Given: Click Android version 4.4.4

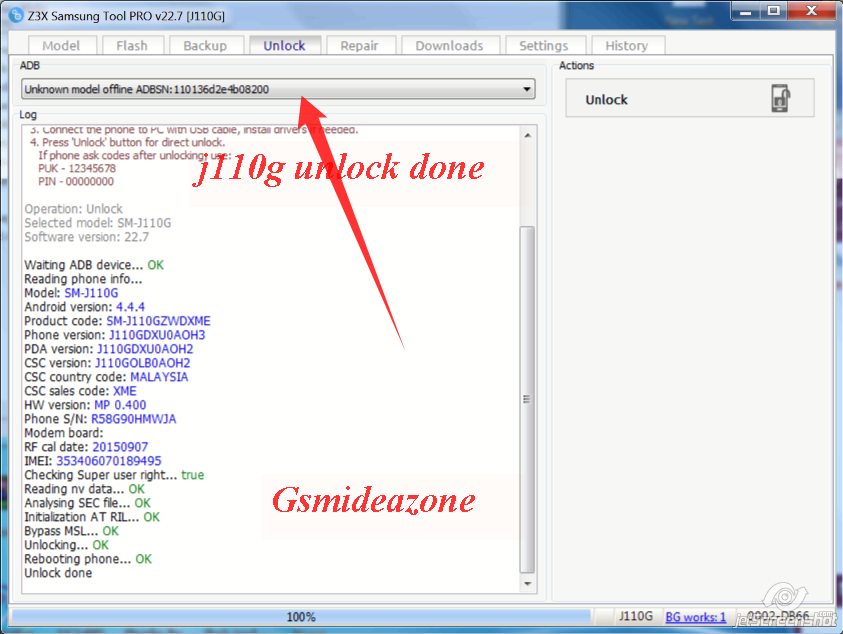Looking at the screenshot, I should tap(131, 307).
